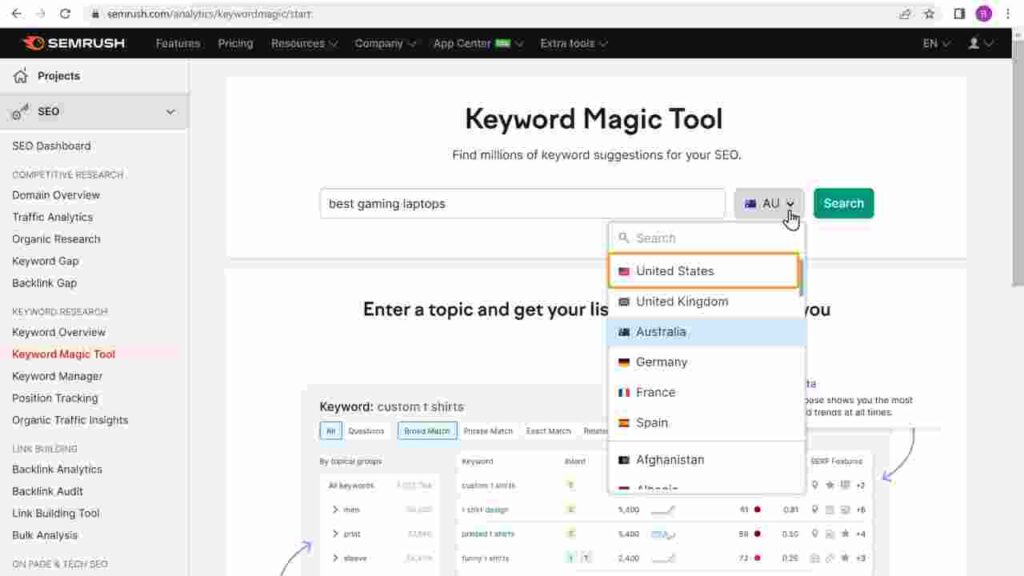Go back in browser history
This screenshot has width=1024, height=576.
[16, 14]
